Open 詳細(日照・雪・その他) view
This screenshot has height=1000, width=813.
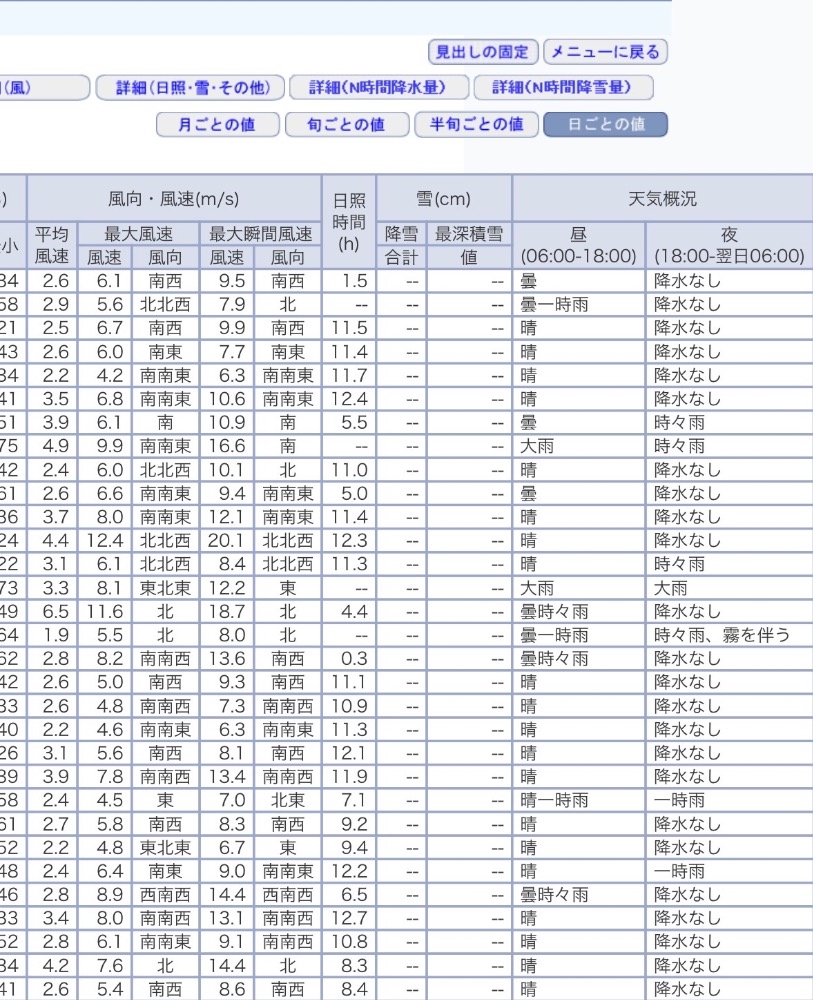192,88
